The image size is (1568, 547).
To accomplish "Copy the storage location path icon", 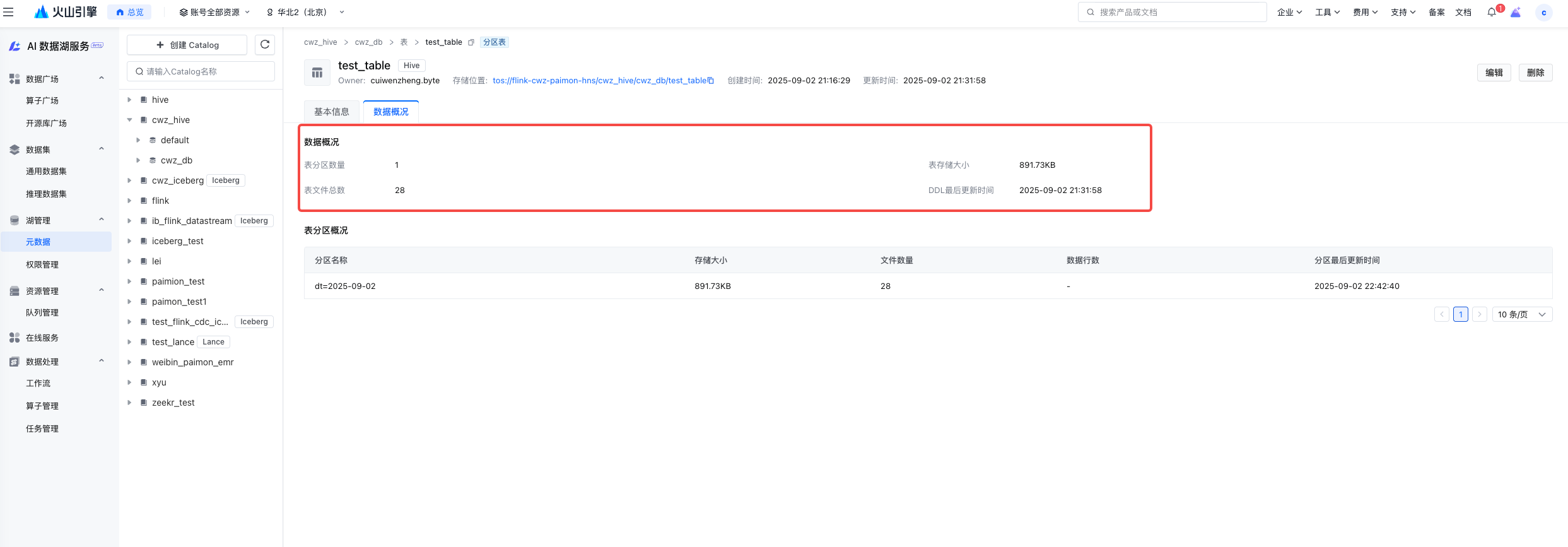I will [711, 81].
